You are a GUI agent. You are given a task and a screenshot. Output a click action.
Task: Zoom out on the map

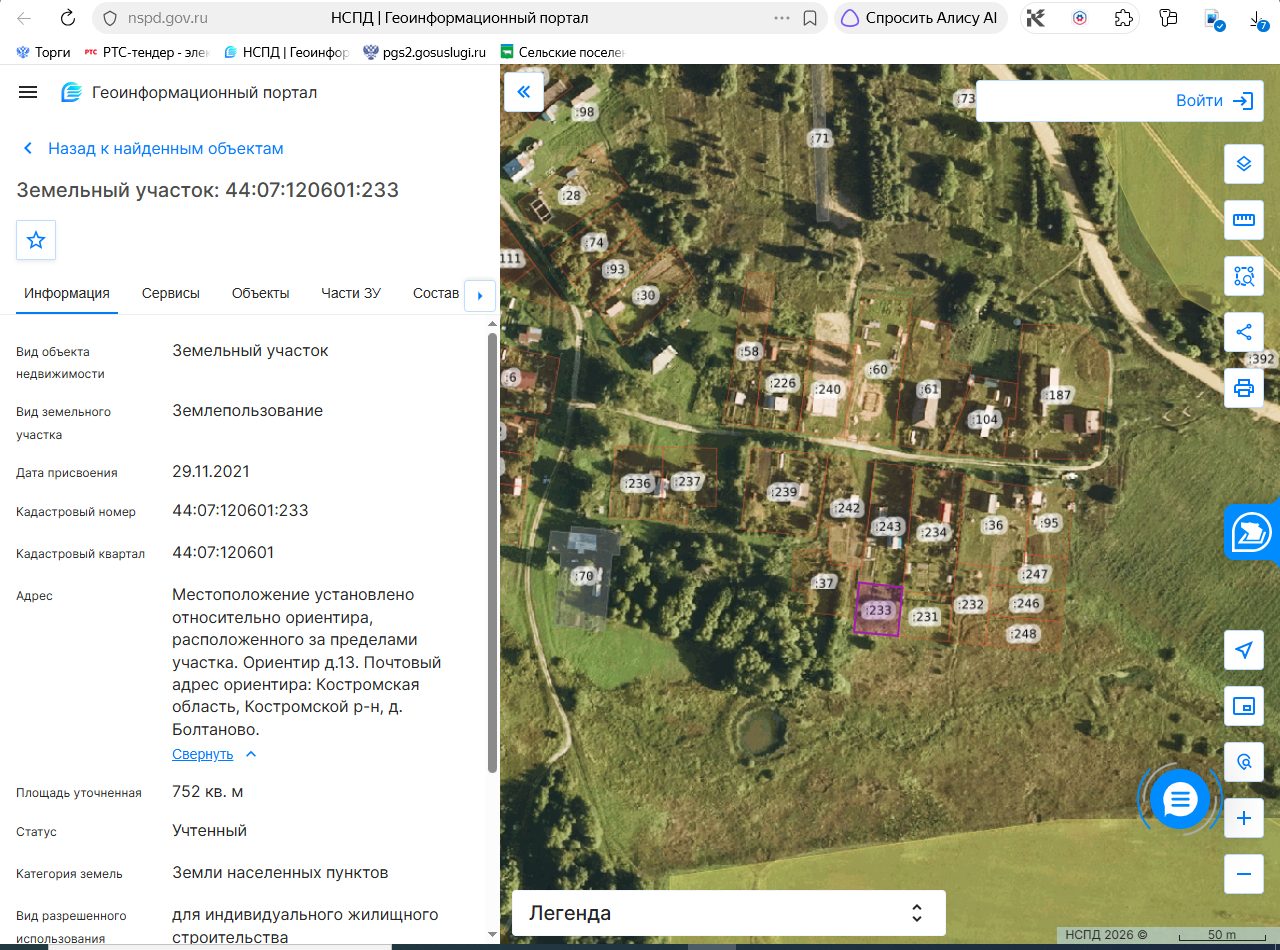pos(1244,874)
